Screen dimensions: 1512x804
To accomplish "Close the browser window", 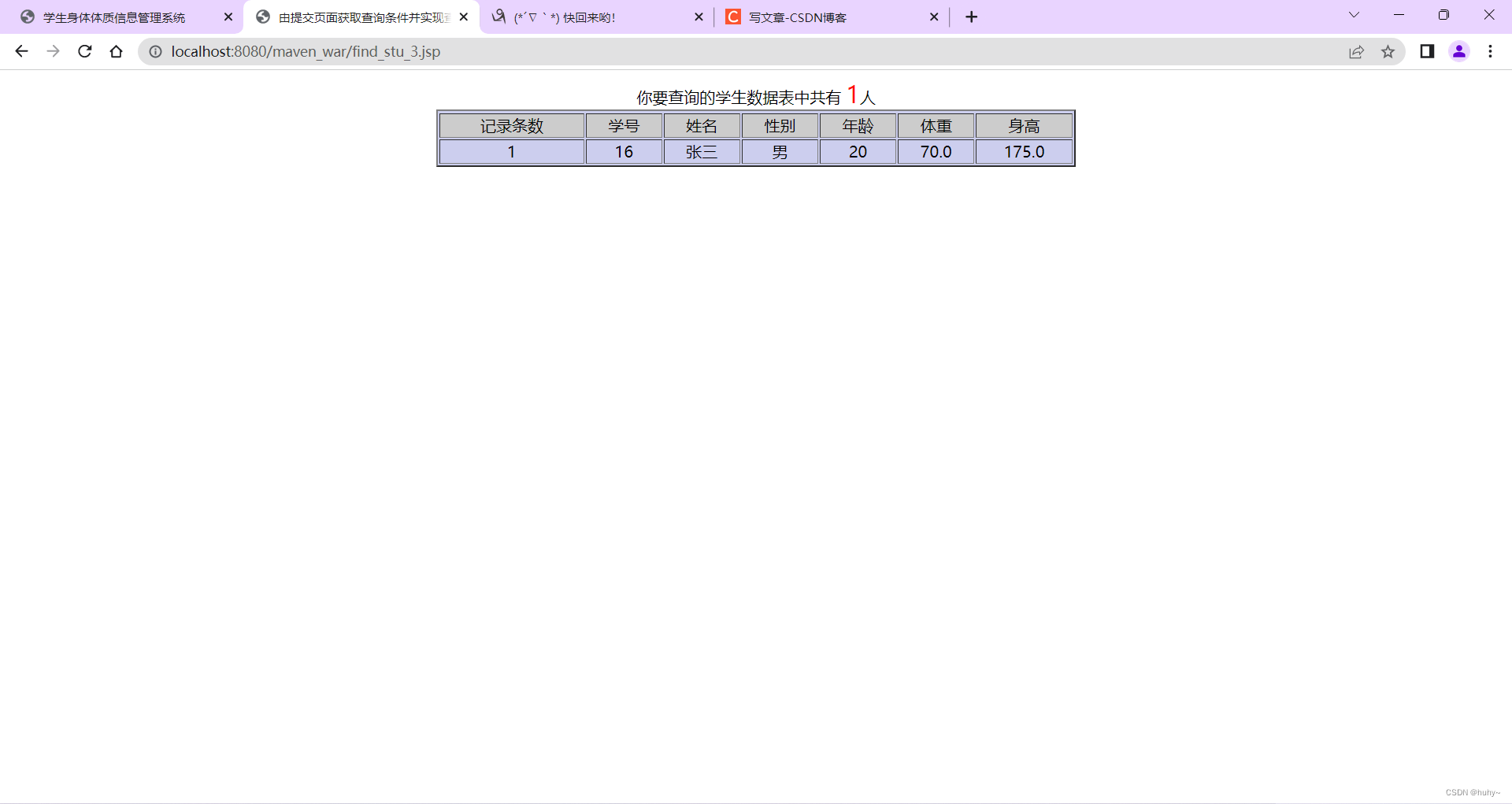I will click(x=1488, y=15).
